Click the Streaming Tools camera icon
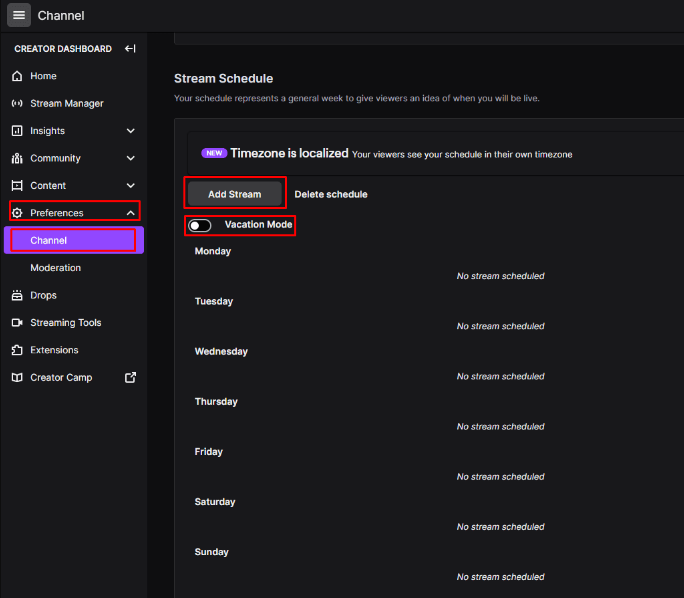 pos(17,323)
